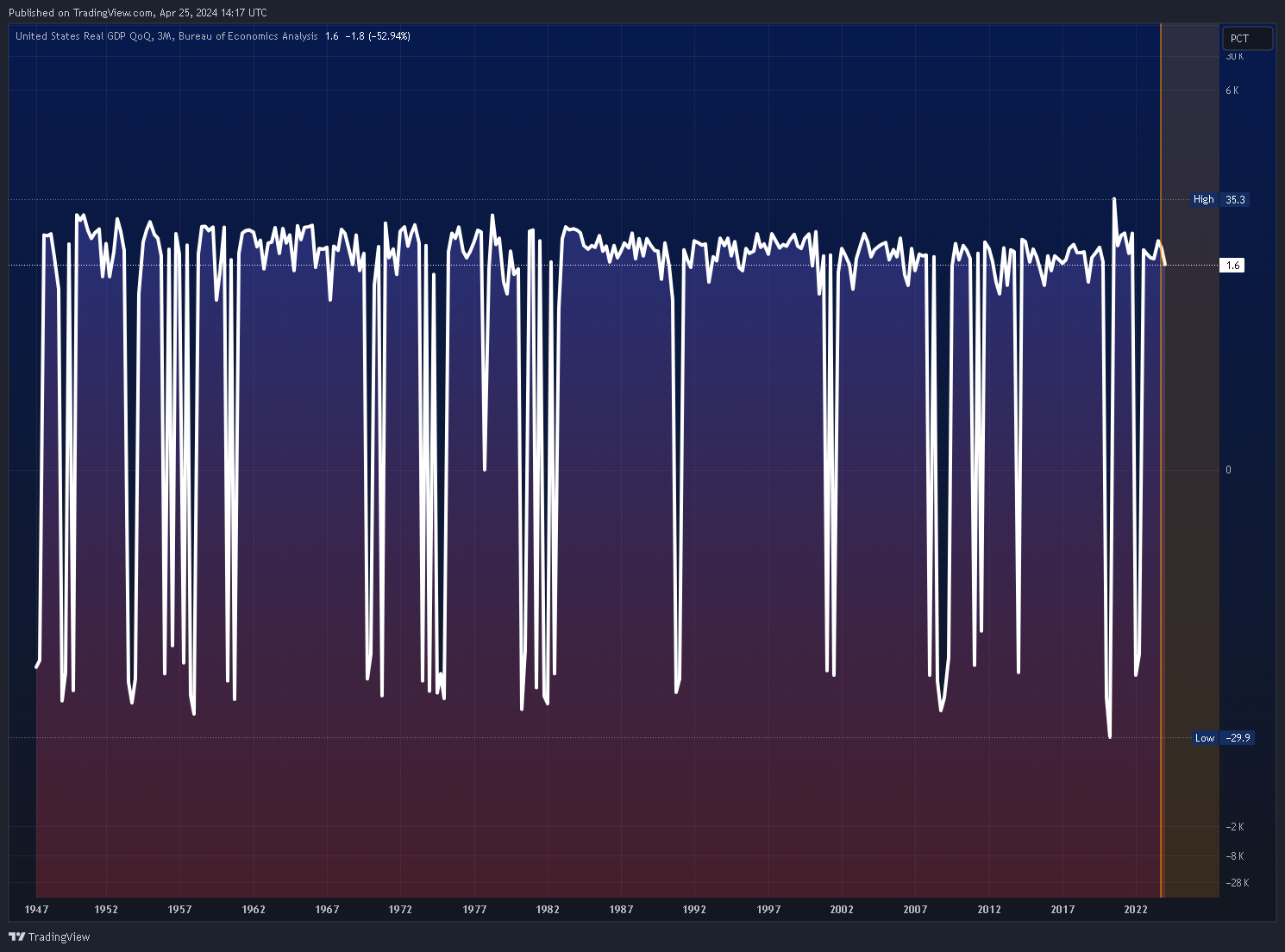
Task: Click the 2012 year label on time axis
Action: [989, 910]
